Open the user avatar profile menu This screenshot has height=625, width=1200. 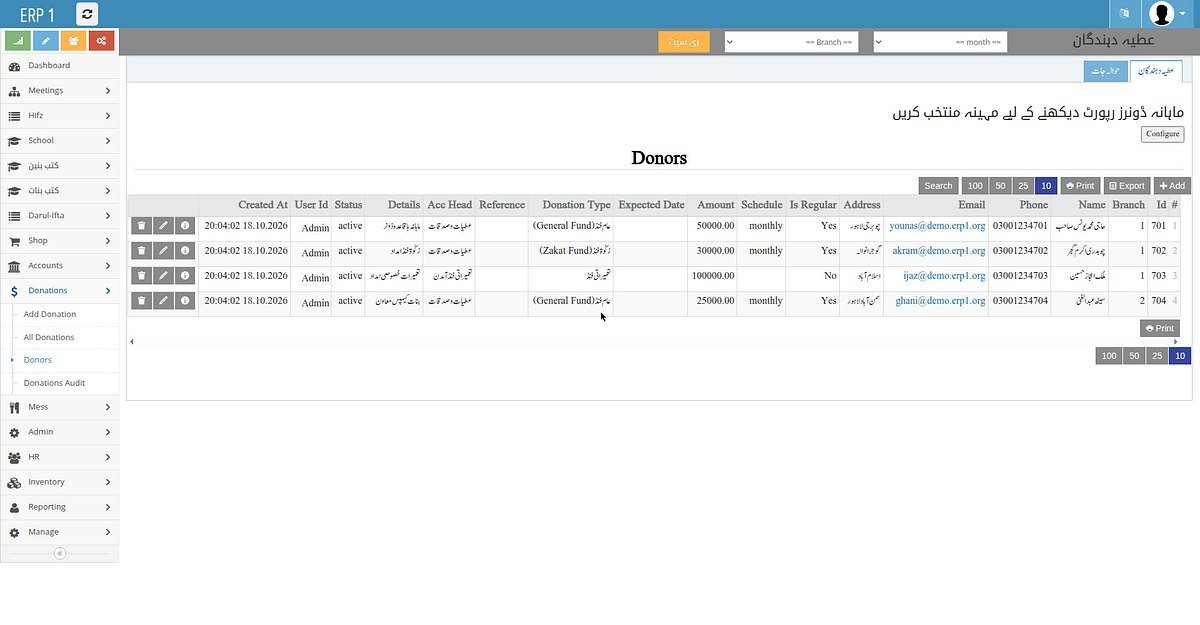(x=1166, y=14)
